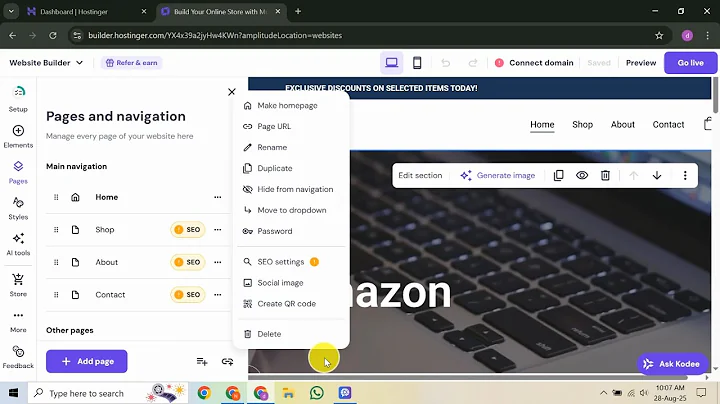Open AI tools in the sidebar
Screen dimensions: 720x404
[x=18, y=244]
